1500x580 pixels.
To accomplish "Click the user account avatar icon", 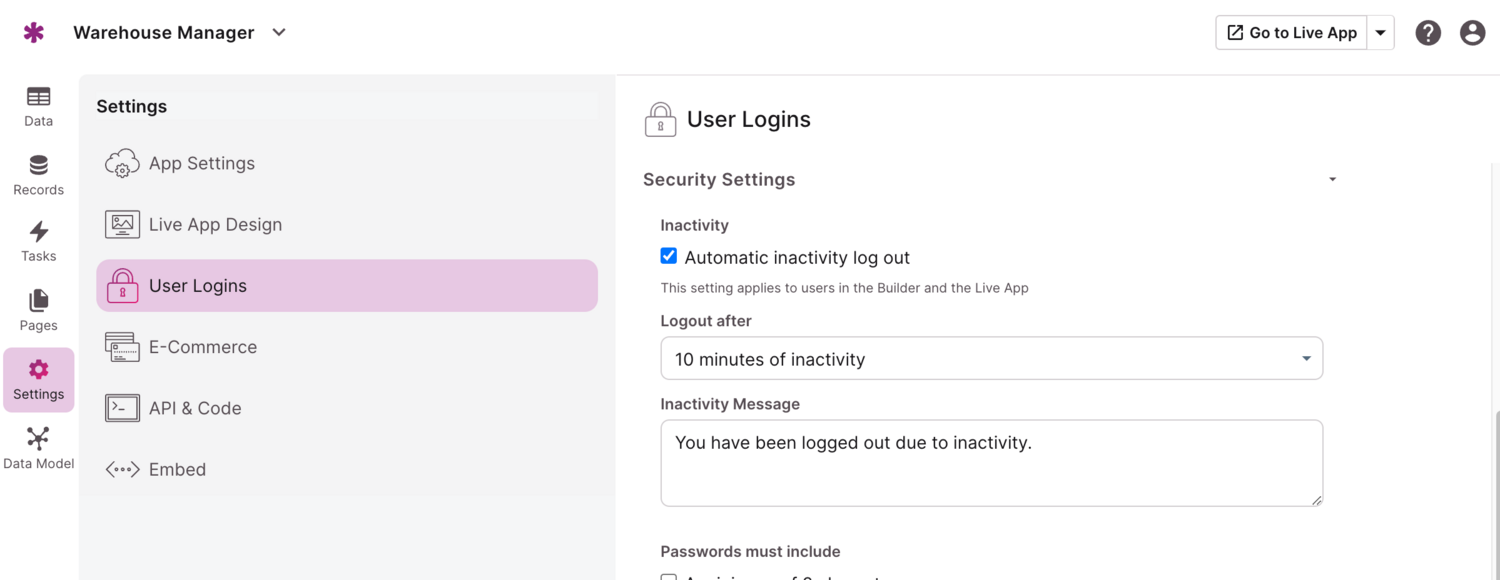I will pos(1472,32).
